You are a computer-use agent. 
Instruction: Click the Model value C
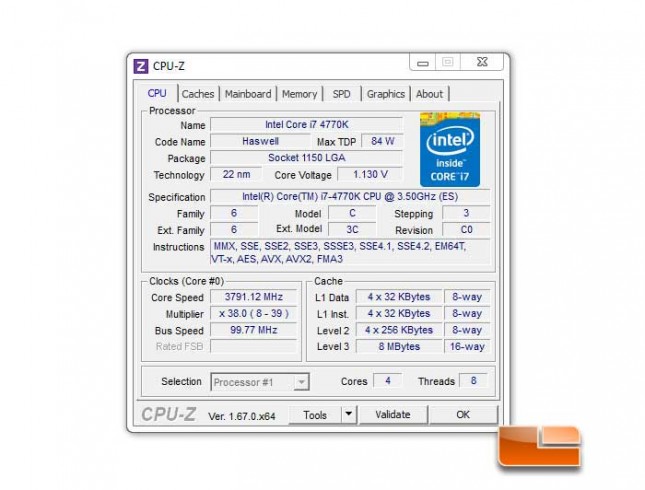[352, 213]
